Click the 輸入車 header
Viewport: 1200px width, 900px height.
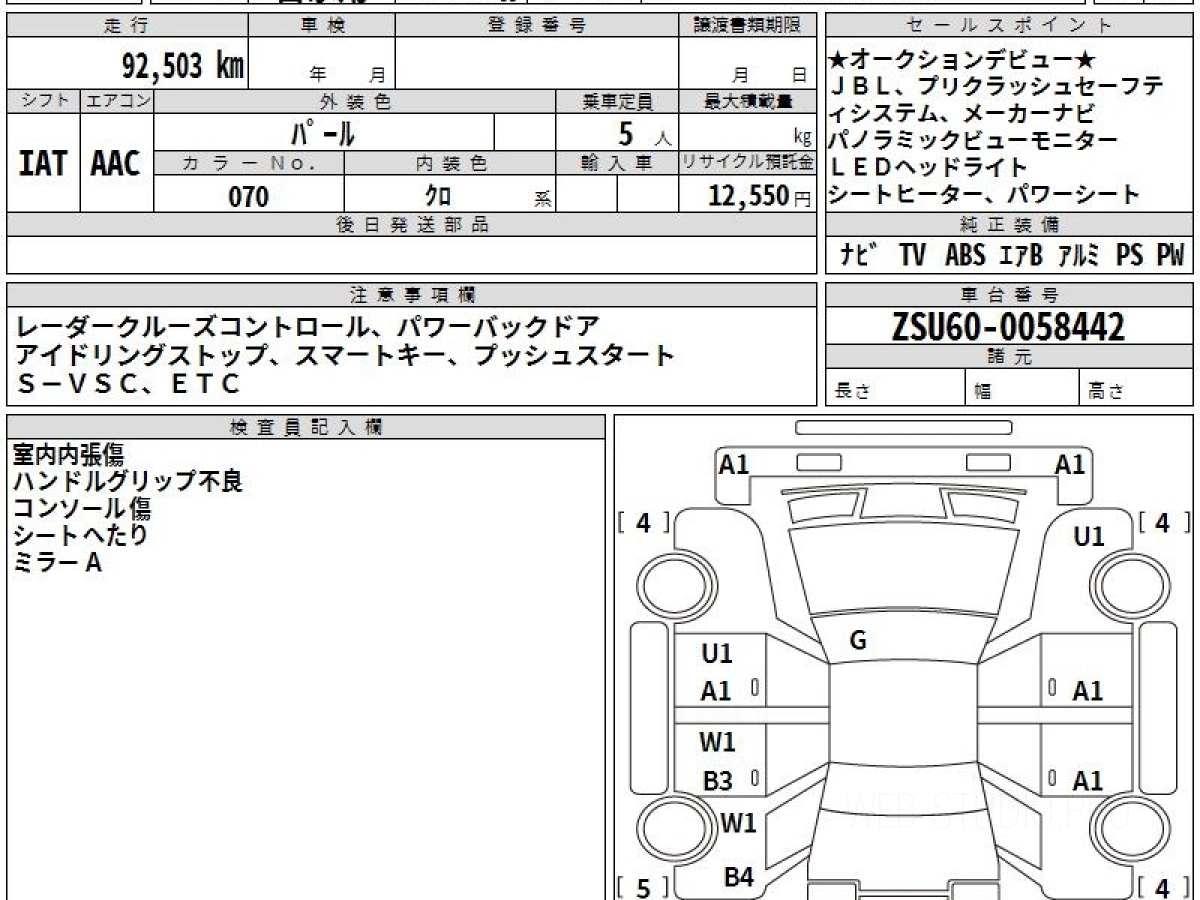[x=617, y=163]
